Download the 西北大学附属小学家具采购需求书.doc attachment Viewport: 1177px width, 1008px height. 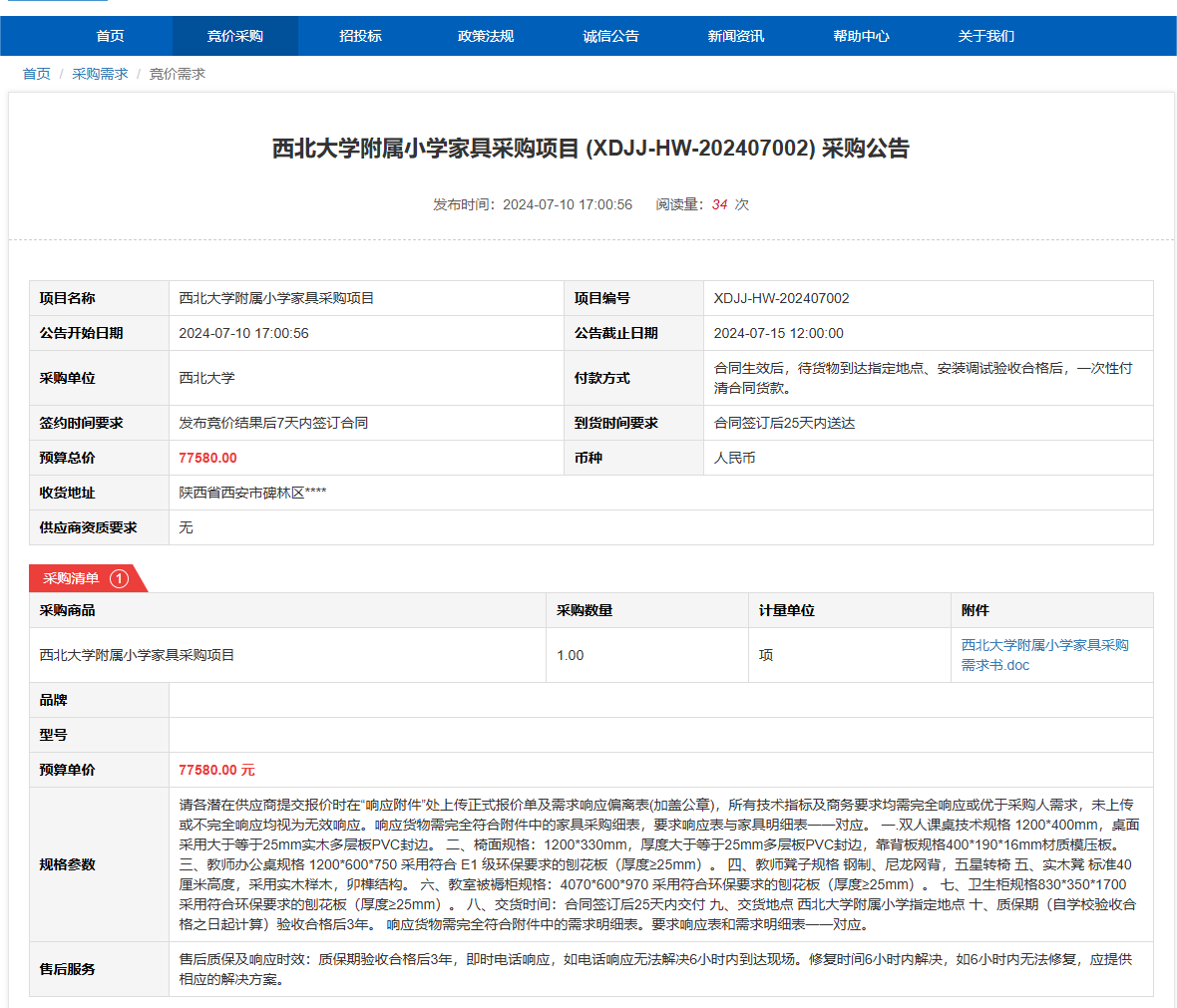coord(1044,655)
